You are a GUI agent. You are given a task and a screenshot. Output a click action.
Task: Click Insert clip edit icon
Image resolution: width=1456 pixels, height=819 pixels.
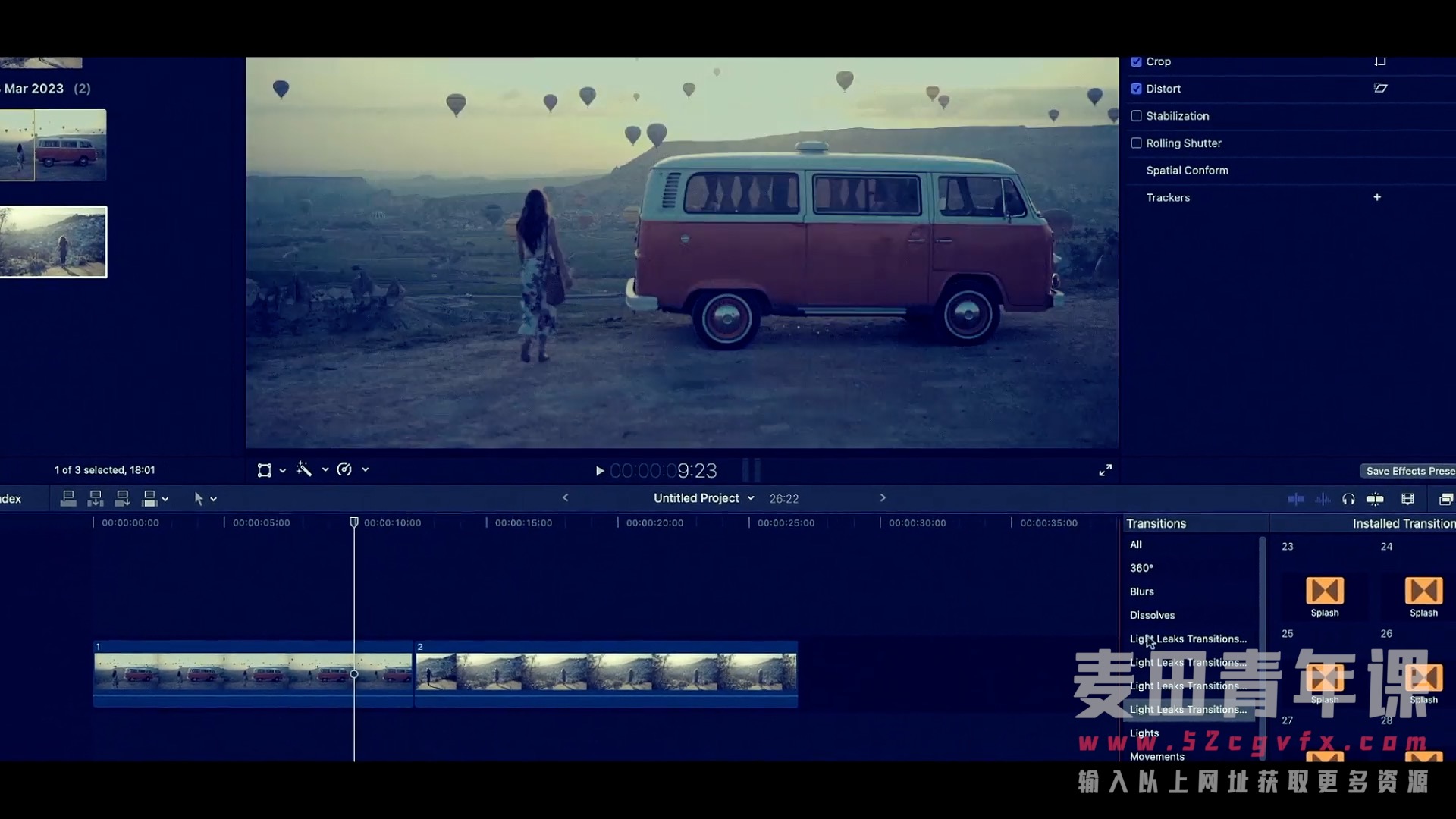(96, 498)
